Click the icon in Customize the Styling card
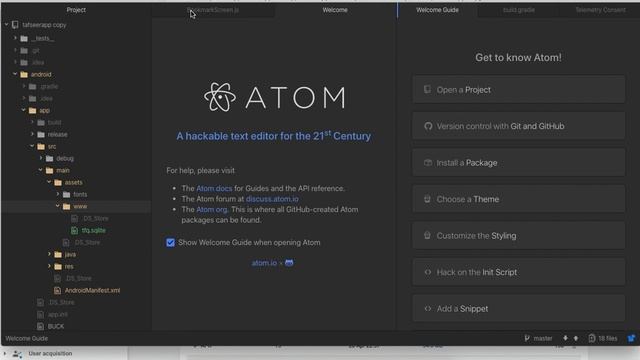This screenshot has width=640, height=360. (427, 236)
